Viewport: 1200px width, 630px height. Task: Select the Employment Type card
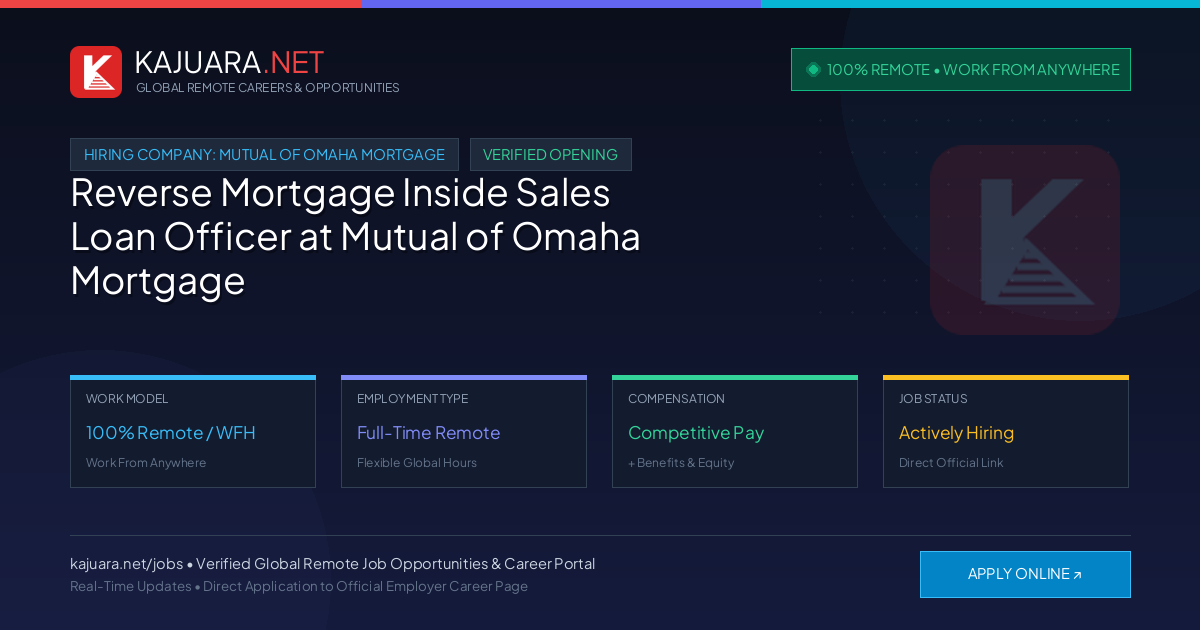click(464, 432)
